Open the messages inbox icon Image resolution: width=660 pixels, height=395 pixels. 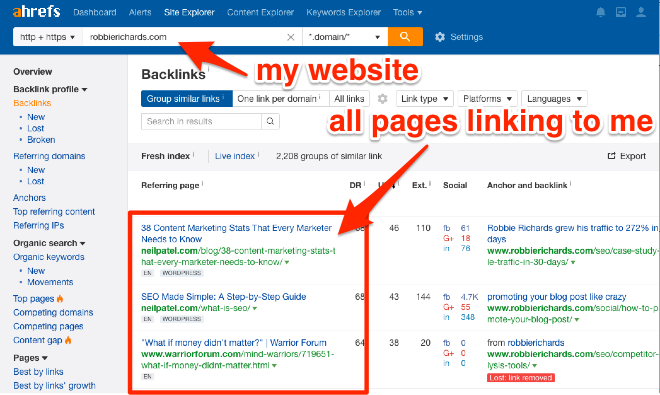pyautogui.click(x=621, y=12)
